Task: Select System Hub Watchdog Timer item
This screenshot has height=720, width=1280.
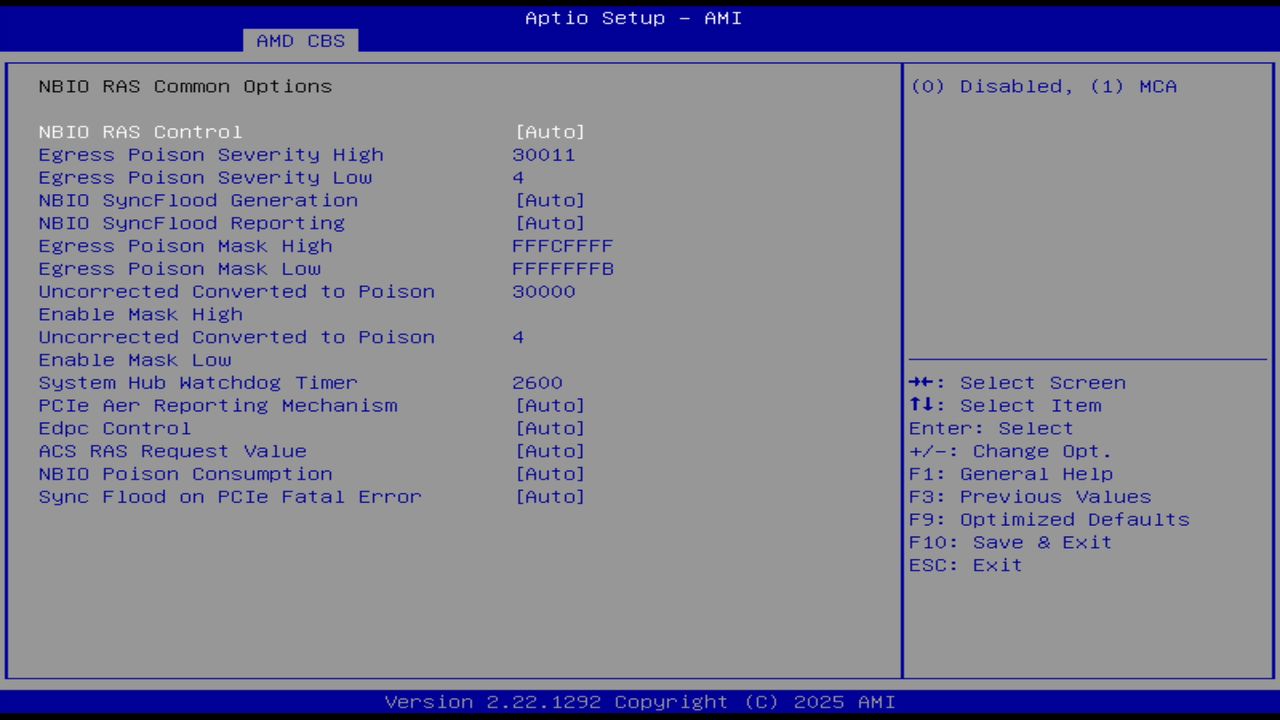Action: [x=198, y=383]
